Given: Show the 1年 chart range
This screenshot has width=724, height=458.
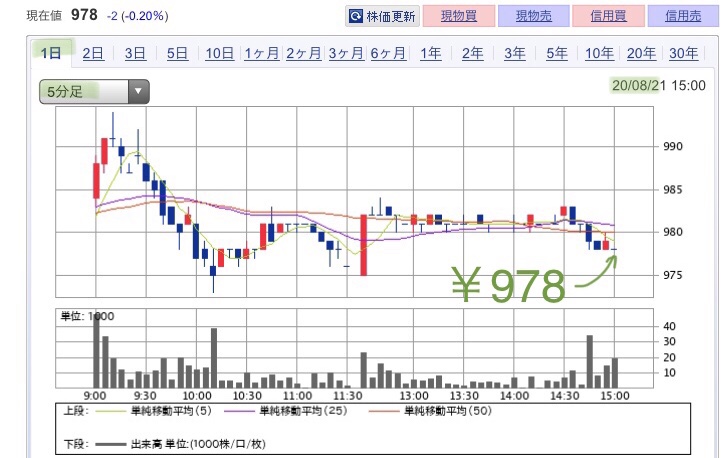Looking at the screenshot, I should point(431,54).
